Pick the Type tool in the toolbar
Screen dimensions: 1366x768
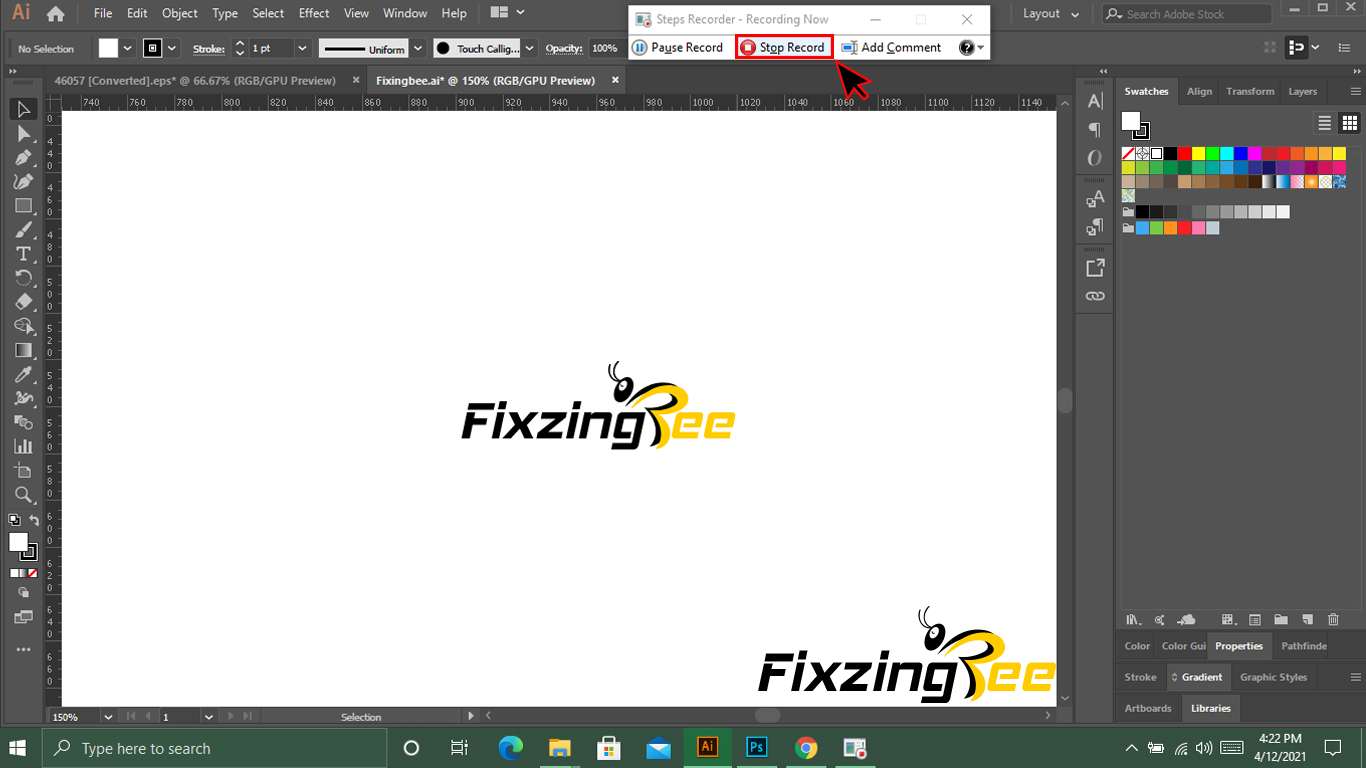[24, 254]
